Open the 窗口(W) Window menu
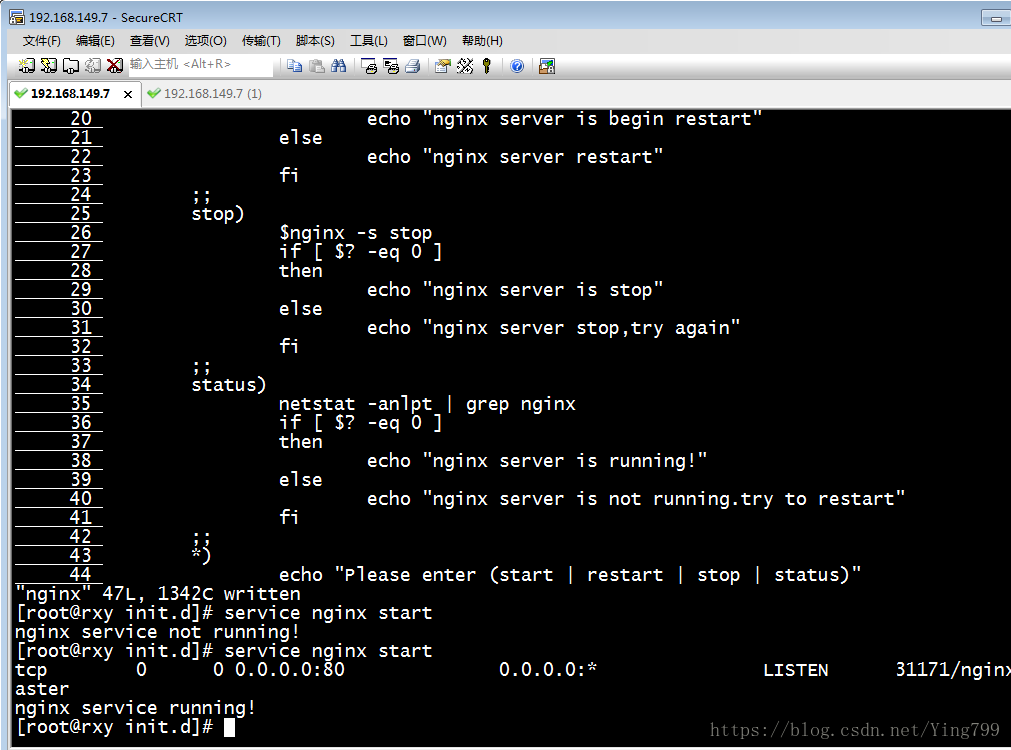The image size is (1011, 750). click(424, 41)
